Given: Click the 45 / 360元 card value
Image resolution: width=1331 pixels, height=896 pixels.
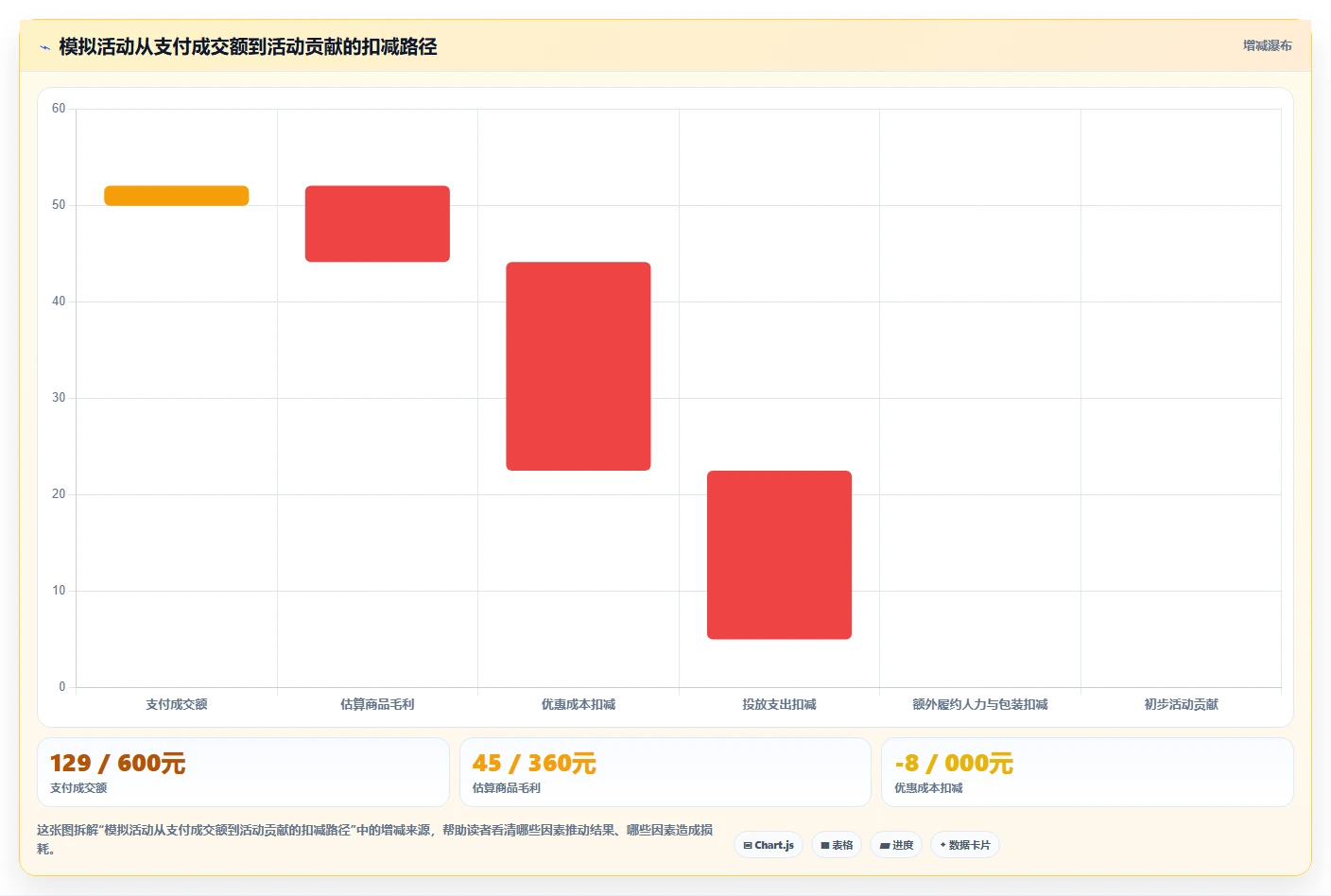Looking at the screenshot, I should click(x=534, y=763).
